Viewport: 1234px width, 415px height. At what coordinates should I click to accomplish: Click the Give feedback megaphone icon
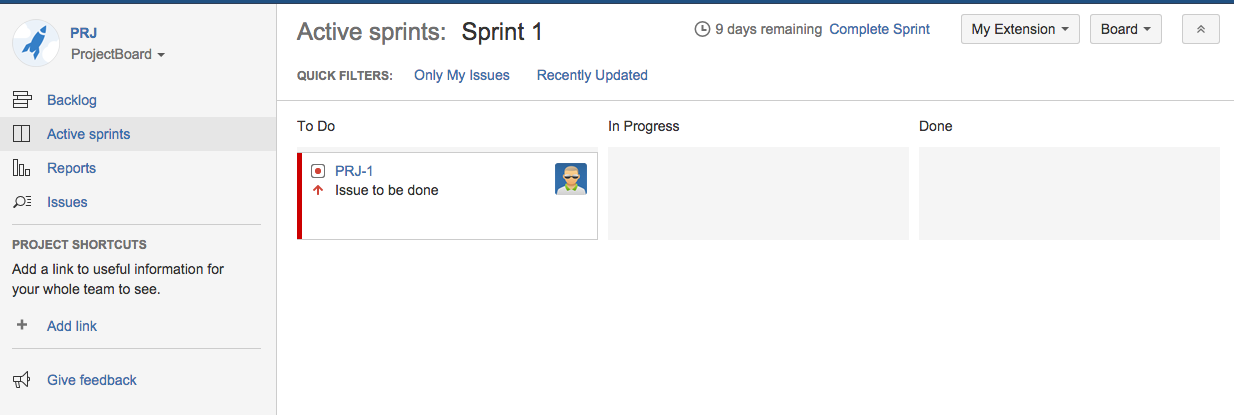pos(22,380)
